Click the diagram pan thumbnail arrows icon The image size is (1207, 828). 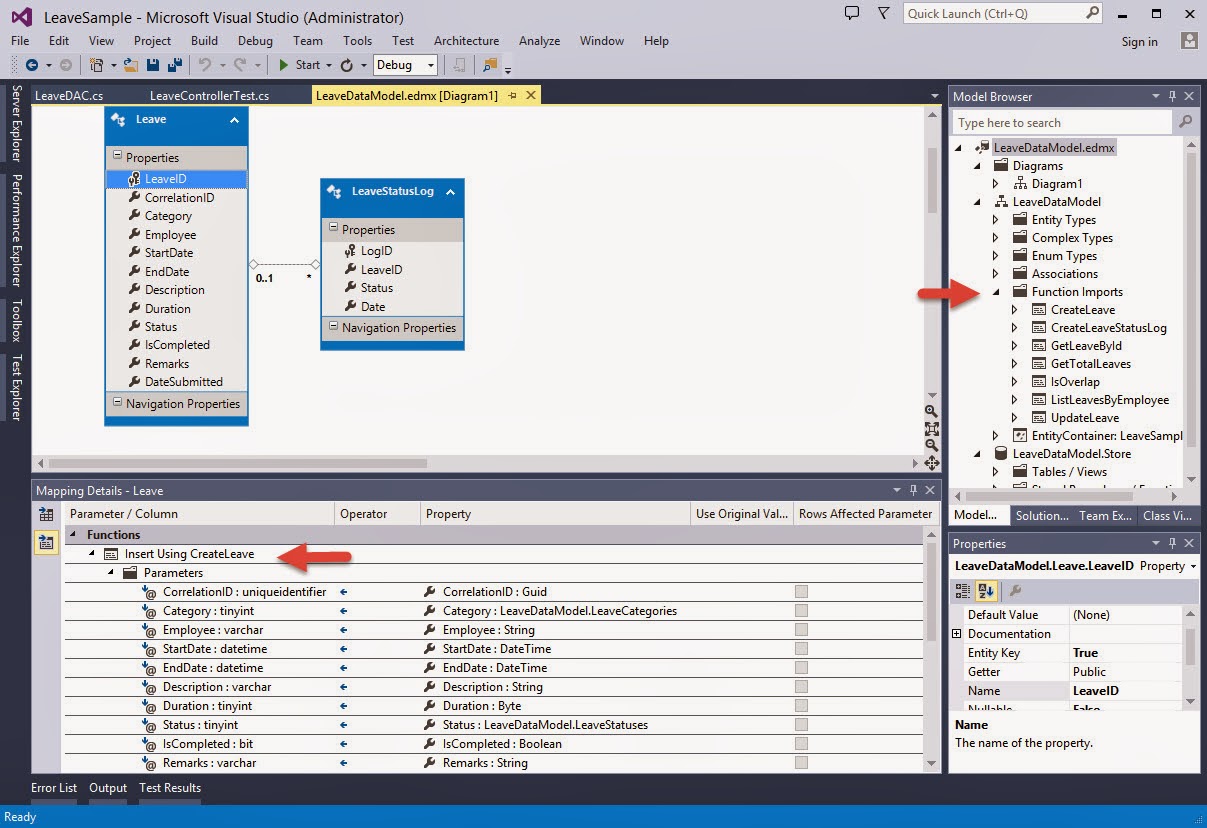pos(931,463)
